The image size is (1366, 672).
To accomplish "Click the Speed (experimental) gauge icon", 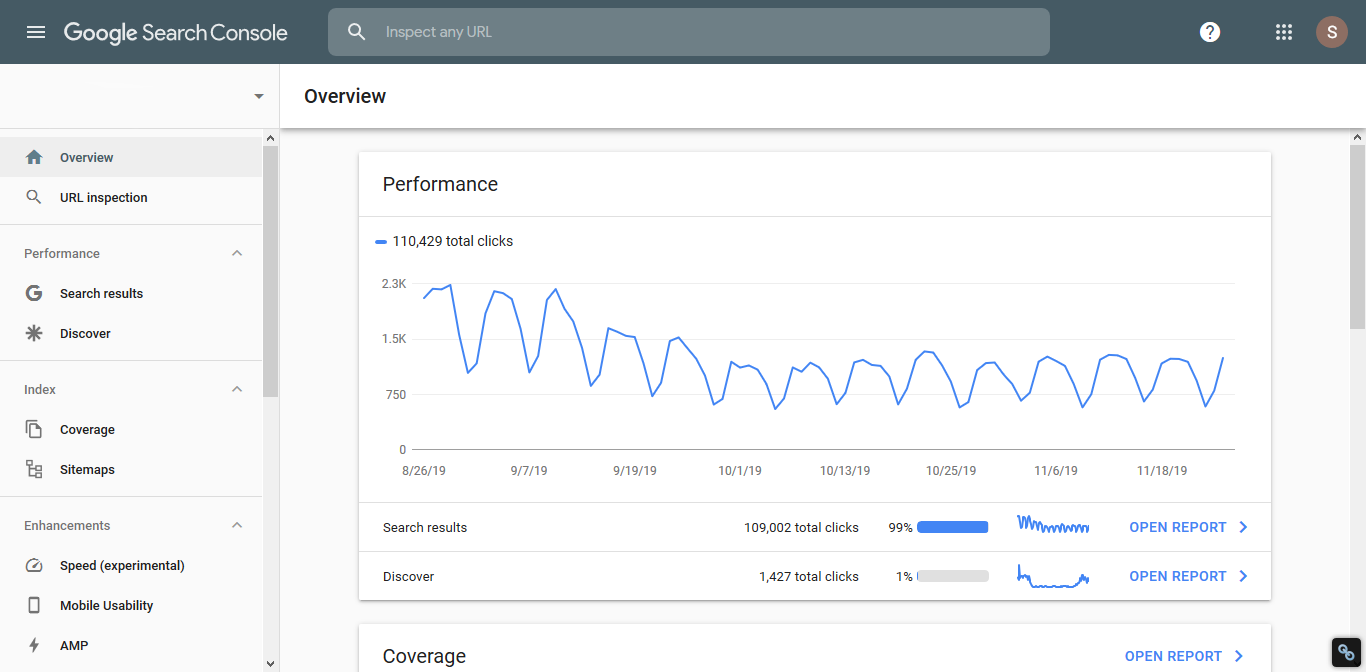I will click(x=34, y=566).
